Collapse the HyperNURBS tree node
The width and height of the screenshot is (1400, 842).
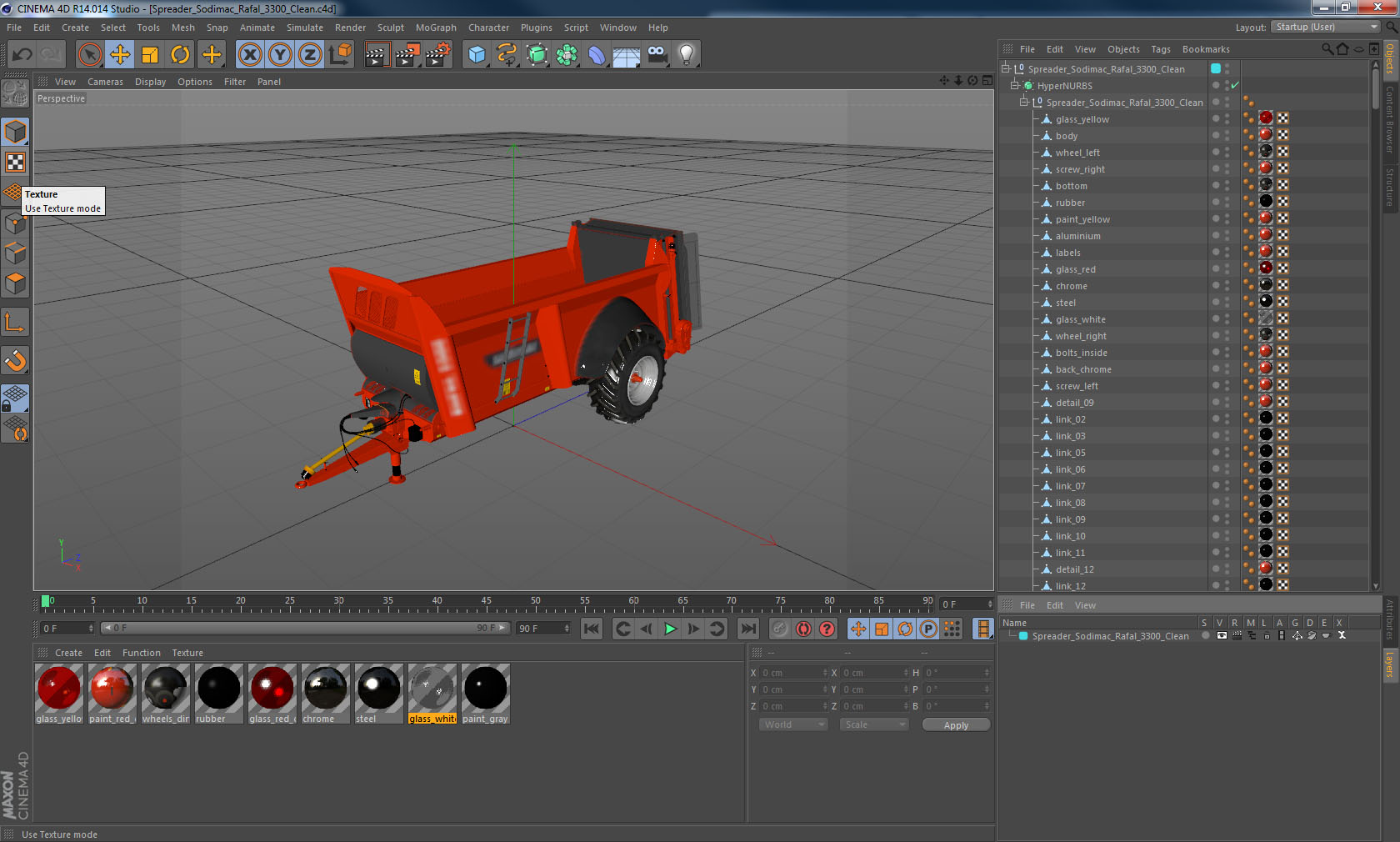(1015, 86)
